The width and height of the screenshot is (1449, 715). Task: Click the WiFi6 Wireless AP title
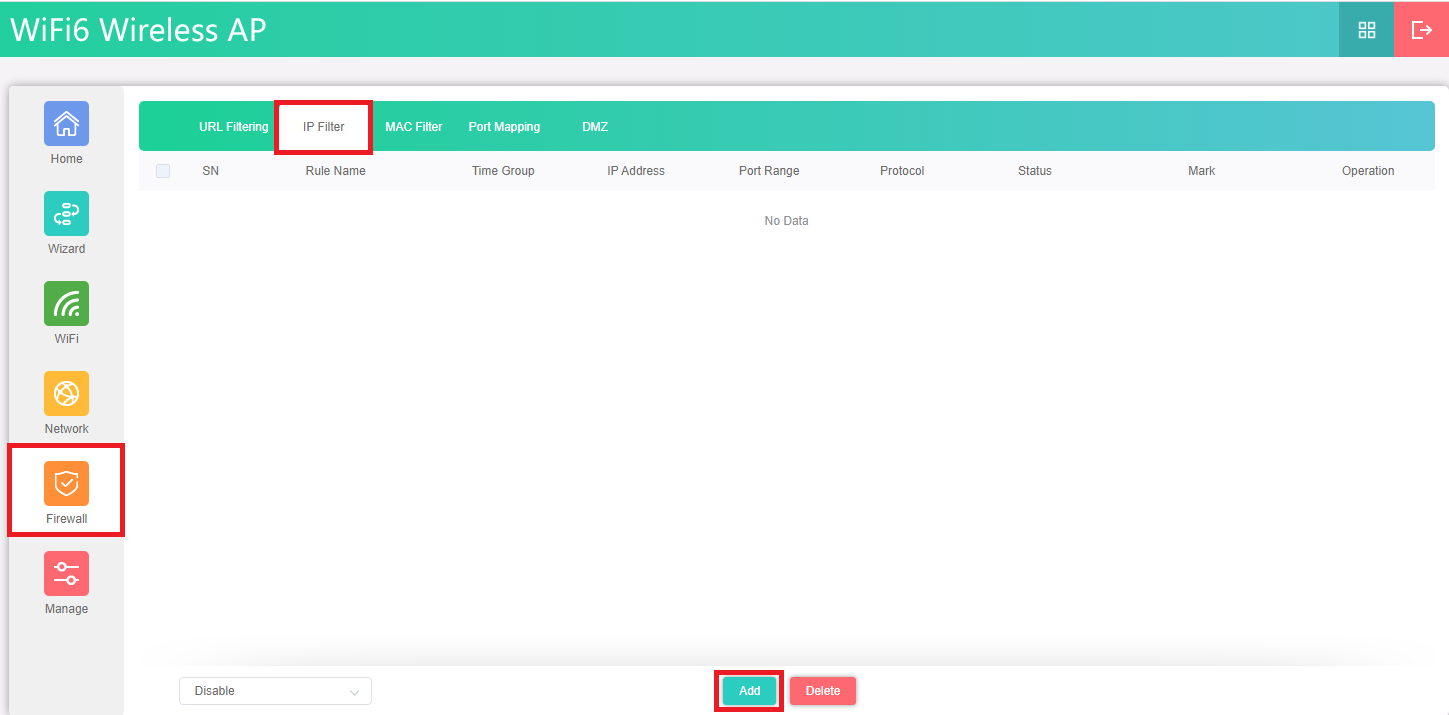[138, 30]
